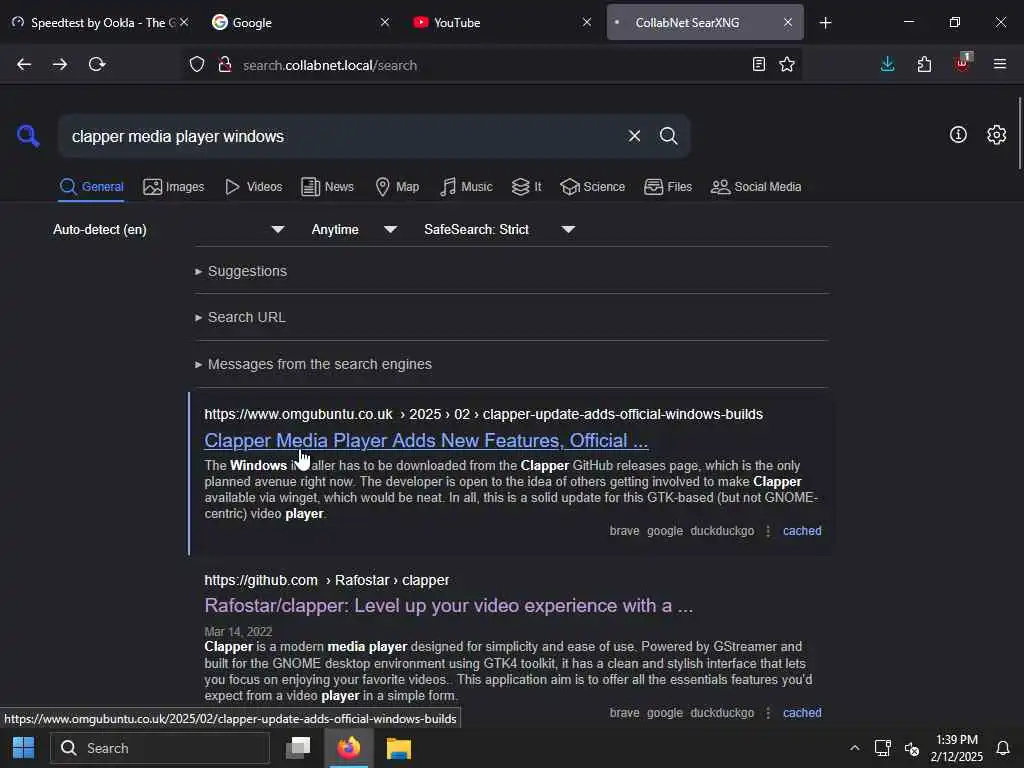Close the YouTube tab
The image size is (1024, 768).
tap(586, 23)
